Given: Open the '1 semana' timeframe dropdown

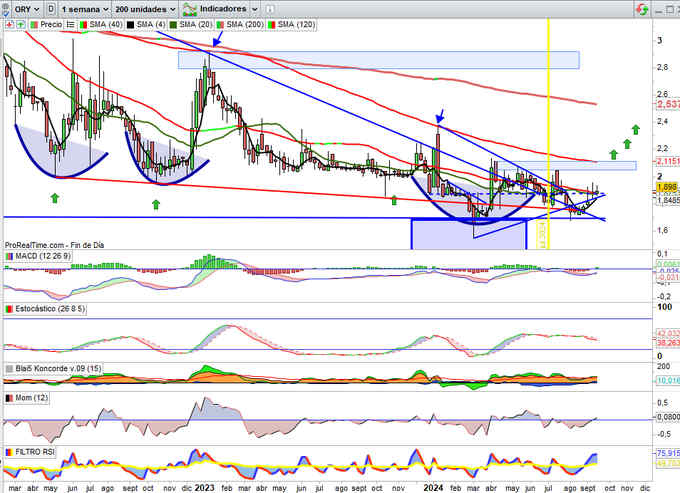Looking at the screenshot, I should 85,9.
